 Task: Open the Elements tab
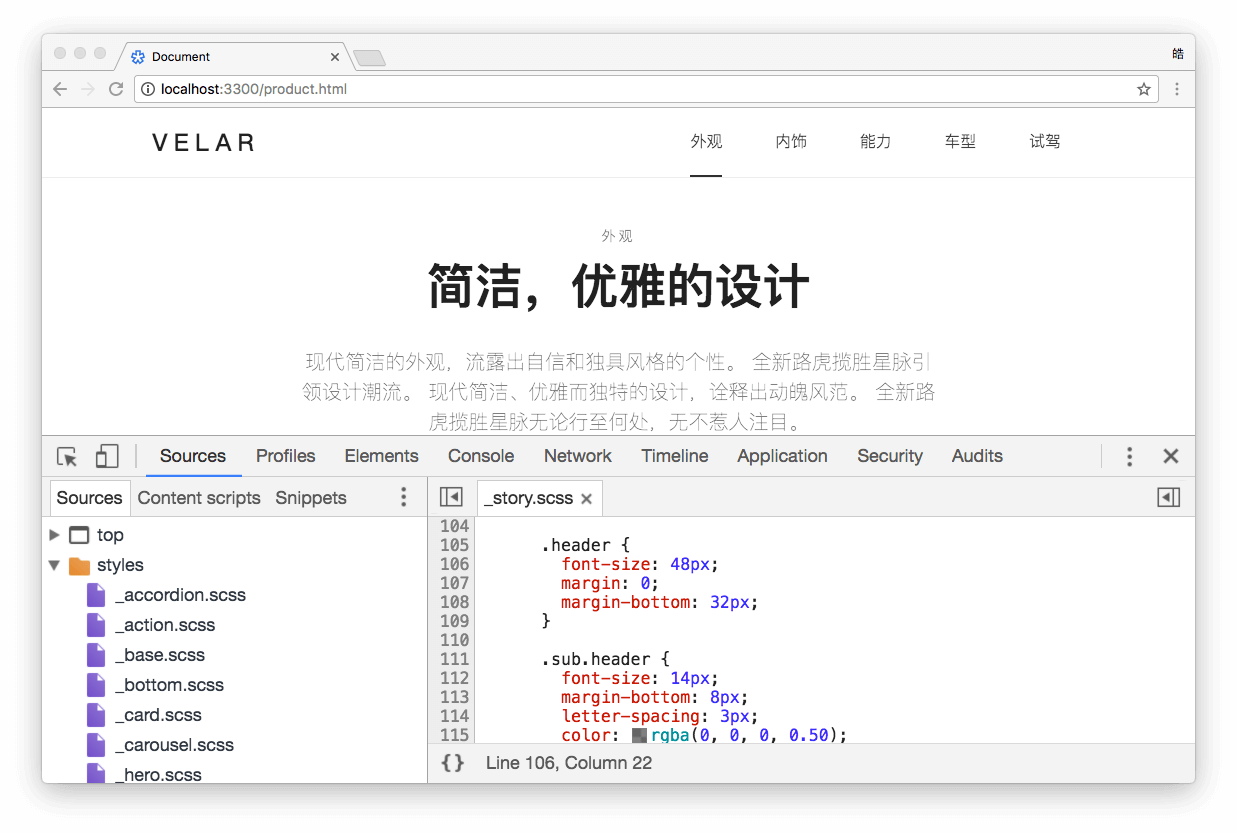(382, 456)
